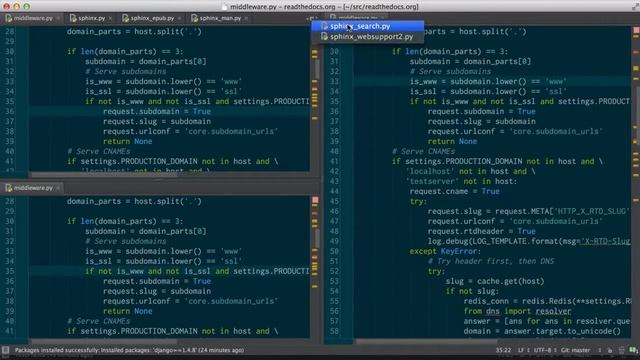
Task: Close the sphinx_man.py tab
Action: pos(246,18)
